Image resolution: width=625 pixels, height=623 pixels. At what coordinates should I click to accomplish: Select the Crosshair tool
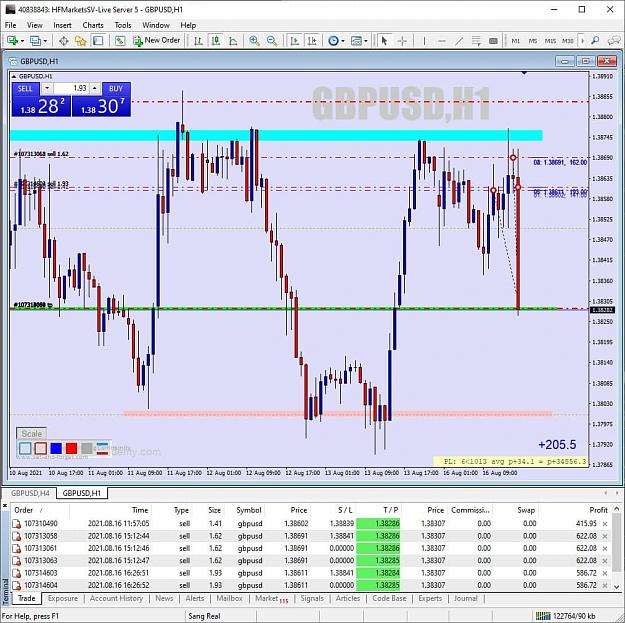(x=402, y=41)
